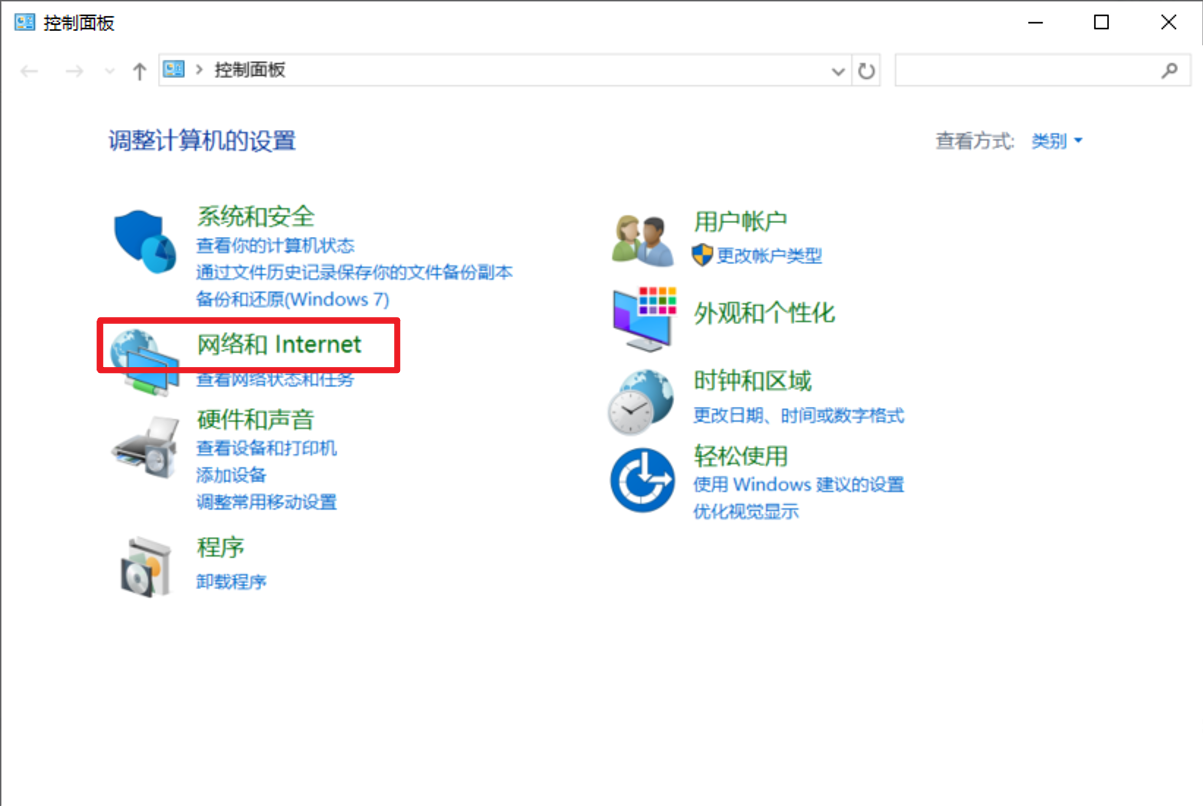The image size is (1203, 806).
Task: Open recent locations dropdown arrow
Action: click(109, 71)
